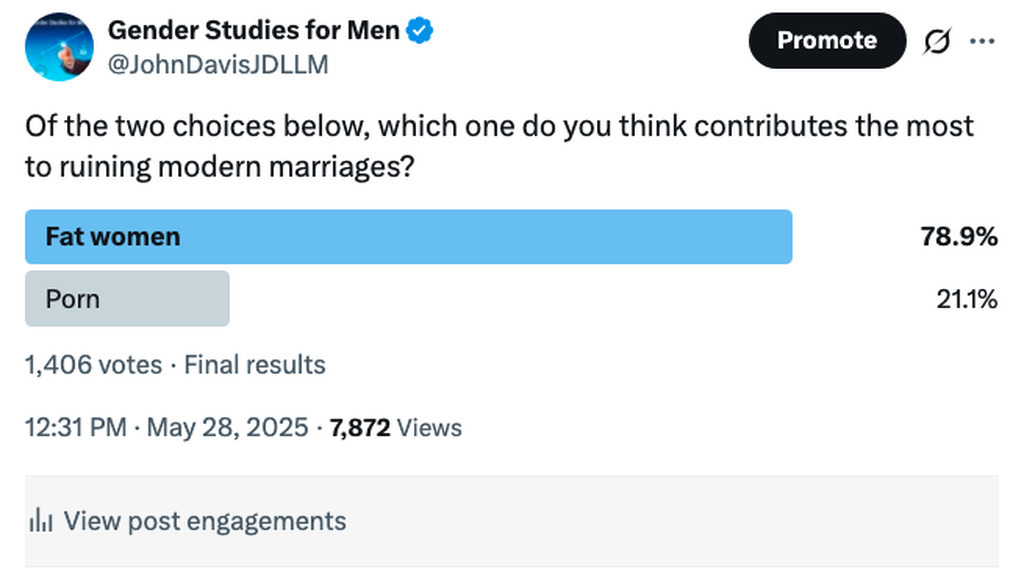Click the May 28, 2025 date
Image resolution: width=1024 pixels, height=580 pixels.
tap(227, 428)
